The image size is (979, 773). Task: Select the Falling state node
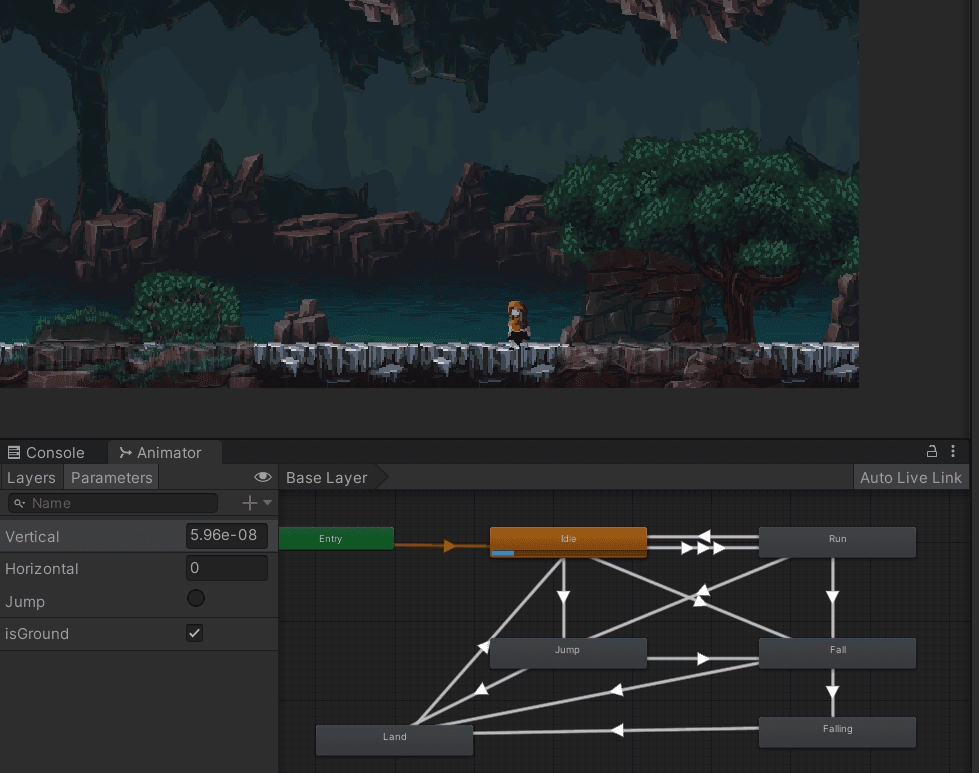(x=837, y=732)
